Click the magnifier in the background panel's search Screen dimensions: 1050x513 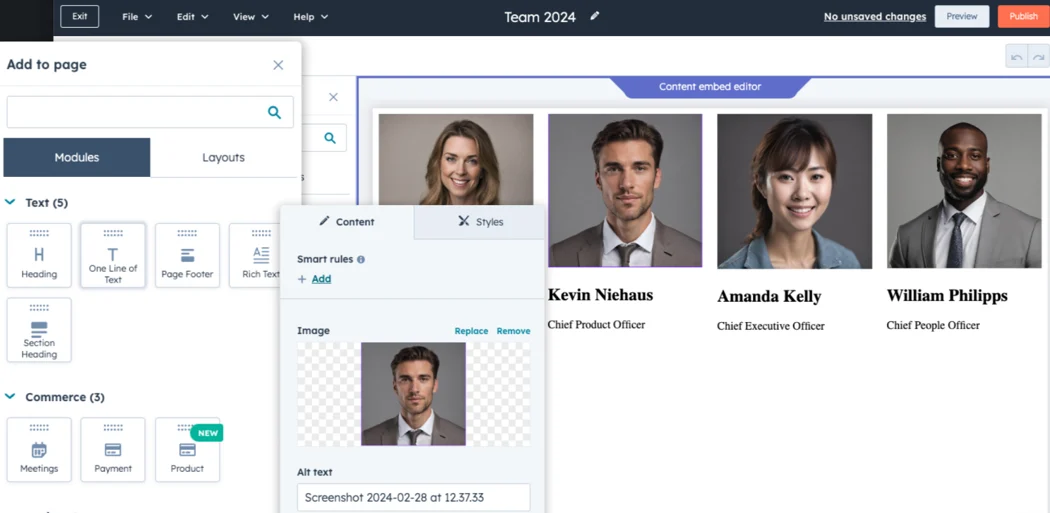[329, 138]
